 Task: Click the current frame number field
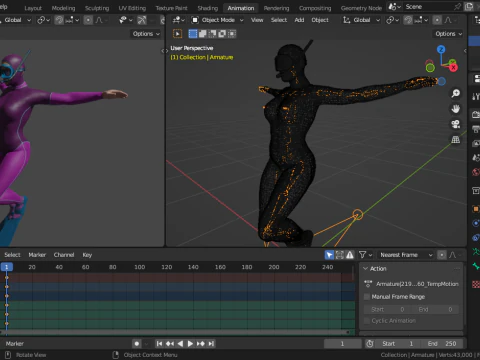click(343, 344)
